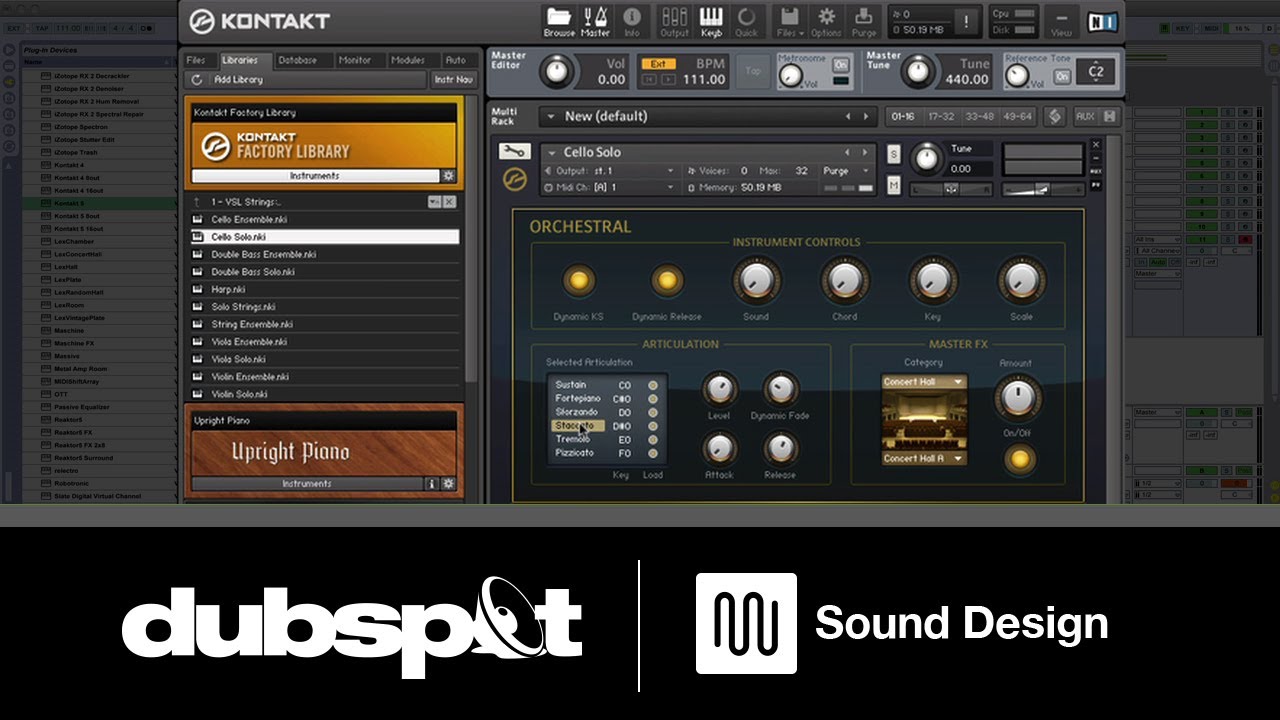The width and height of the screenshot is (1280, 720).
Task: Save the multi rack disk icon
Action: 1110,117
